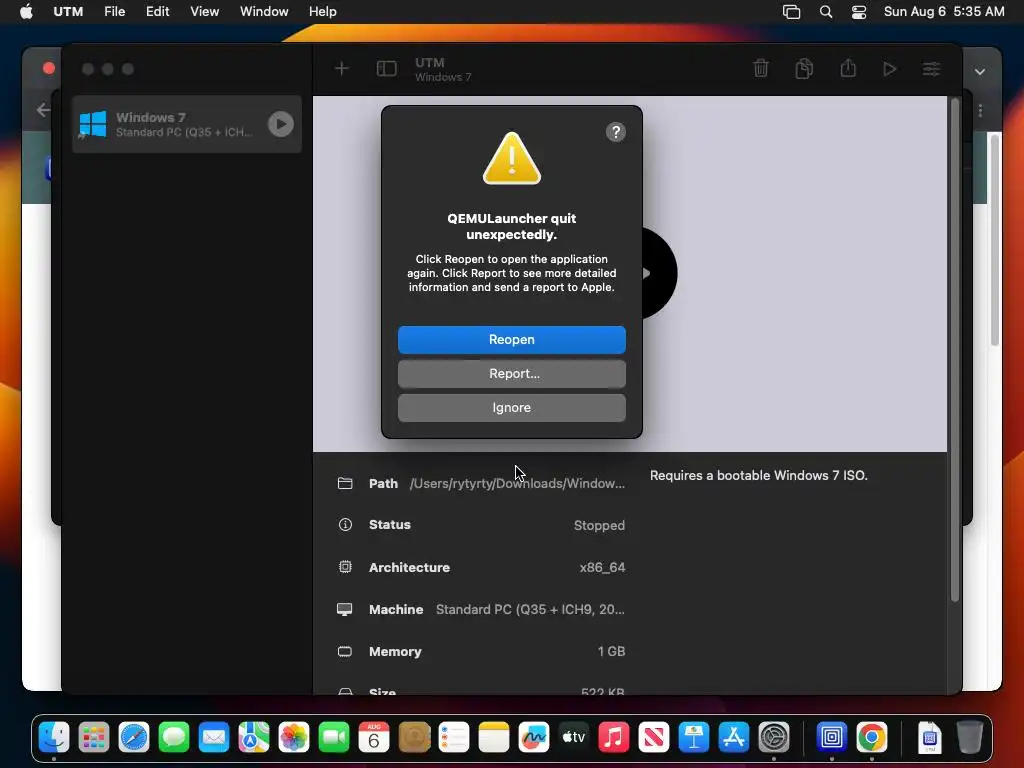Viewport: 1024px width, 768px height.
Task: Delete the selected VM with trash icon
Action: [761, 68]
